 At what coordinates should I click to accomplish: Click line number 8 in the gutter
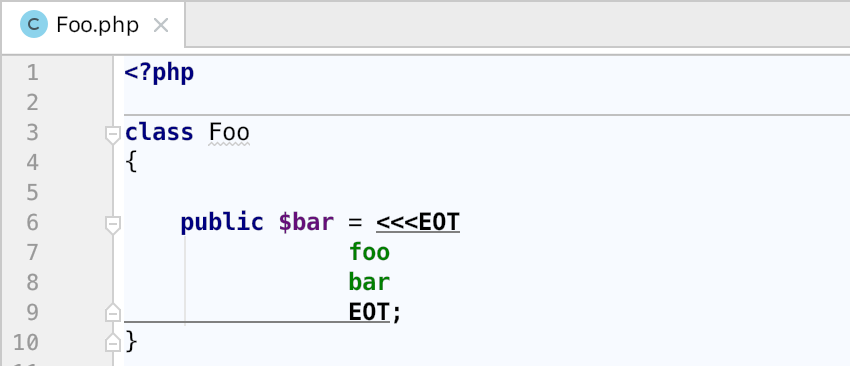click(x=33, y=282)
